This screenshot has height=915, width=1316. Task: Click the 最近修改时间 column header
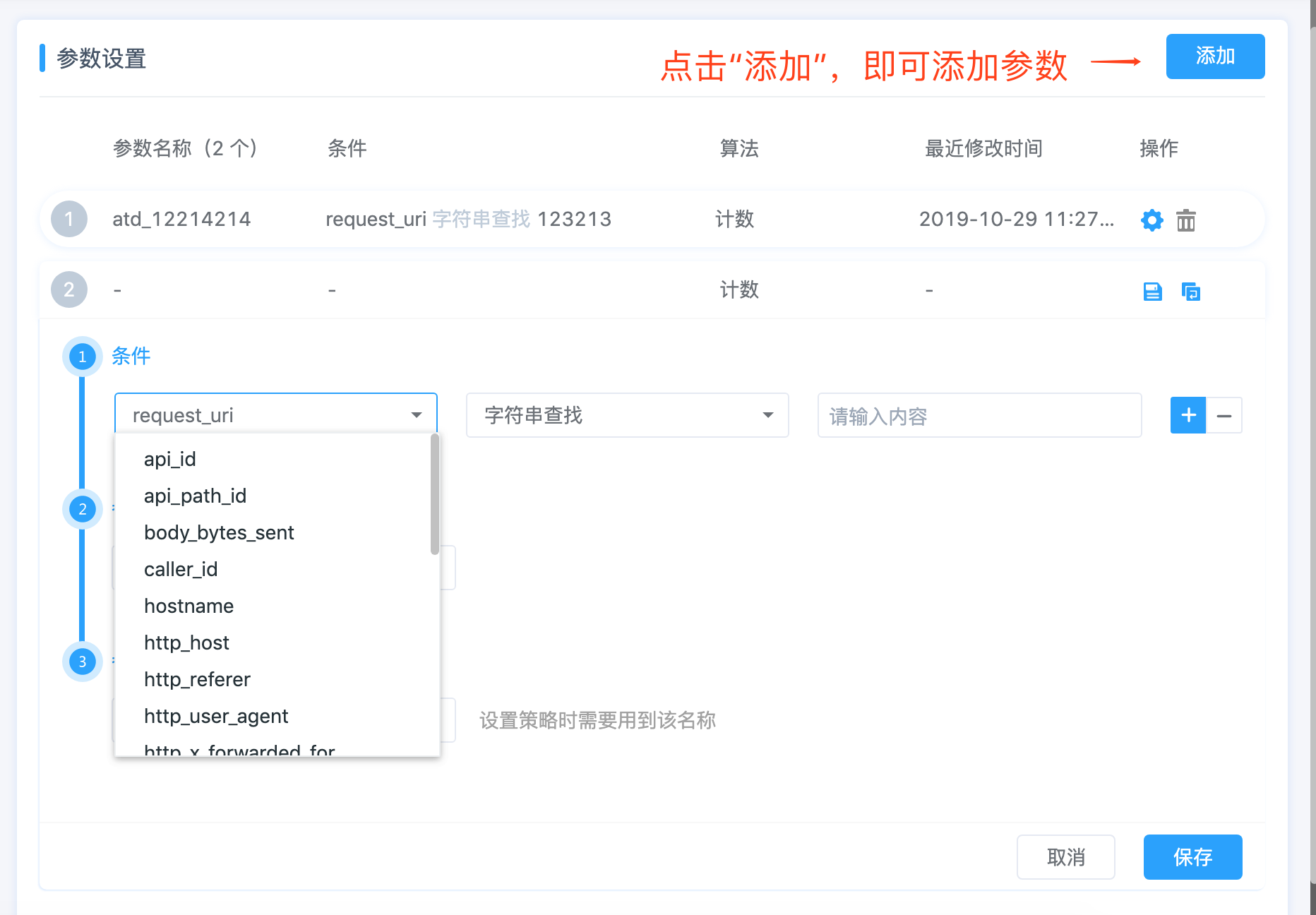click(983, 148)
